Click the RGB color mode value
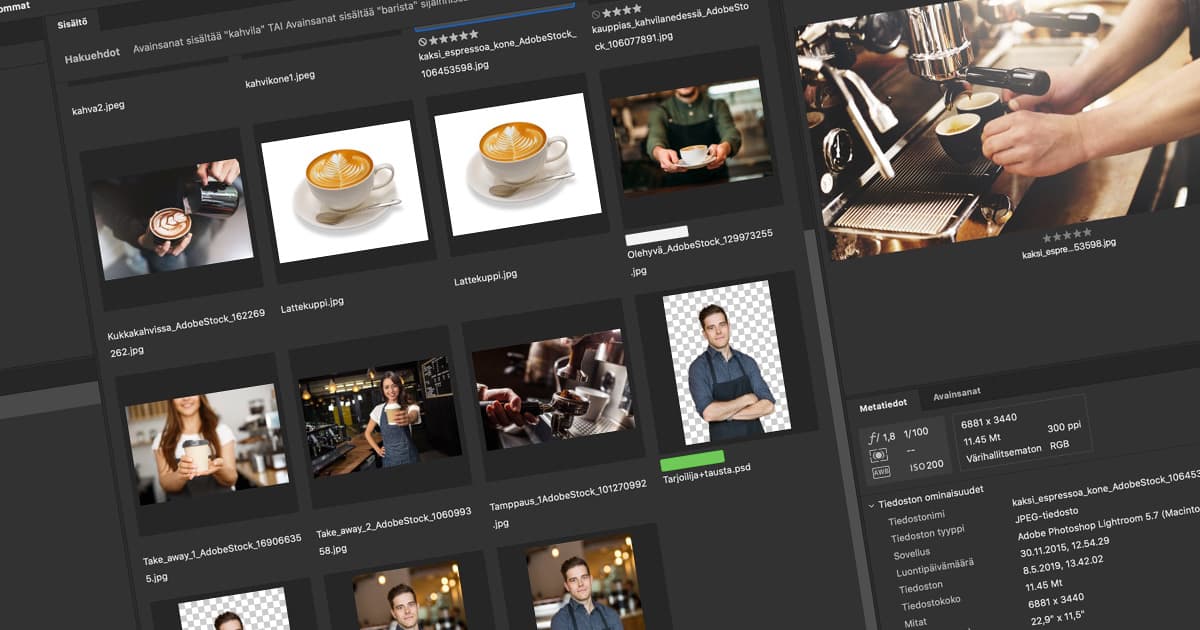Viewport: 1200px width, 630px height. 1062,447
